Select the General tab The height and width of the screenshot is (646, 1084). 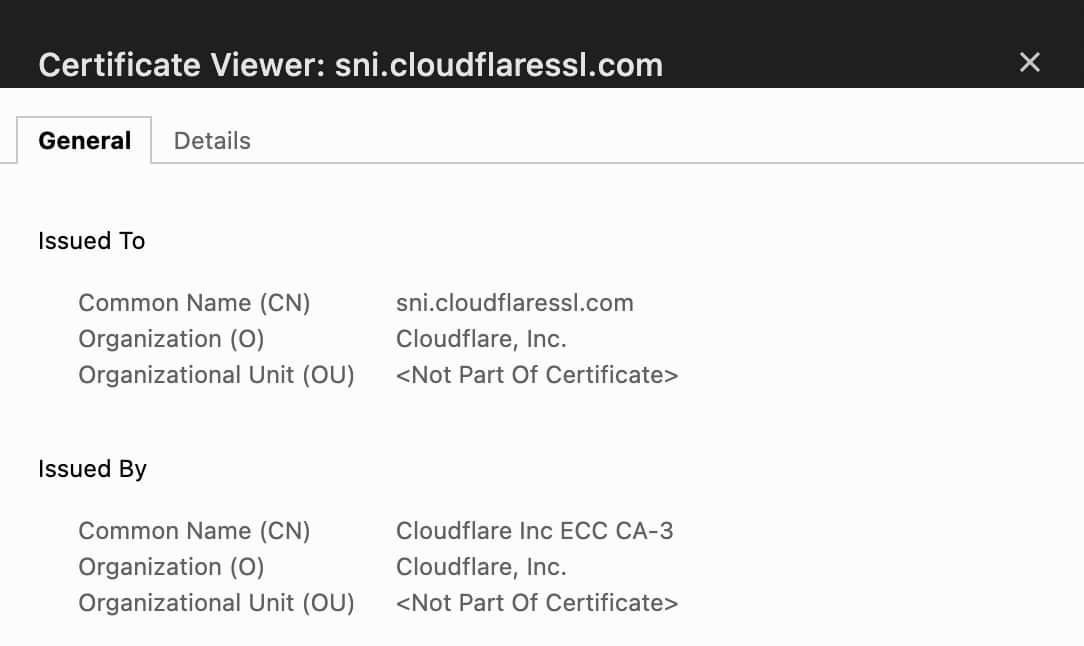tap(85, 141)
